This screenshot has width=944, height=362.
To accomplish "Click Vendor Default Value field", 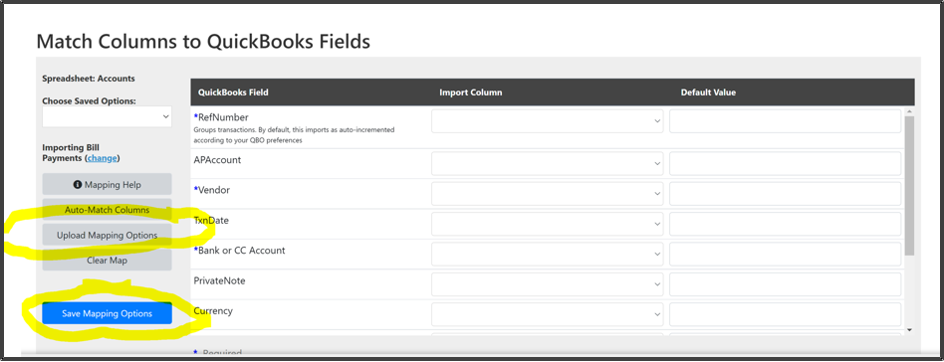I will [785, 193].
